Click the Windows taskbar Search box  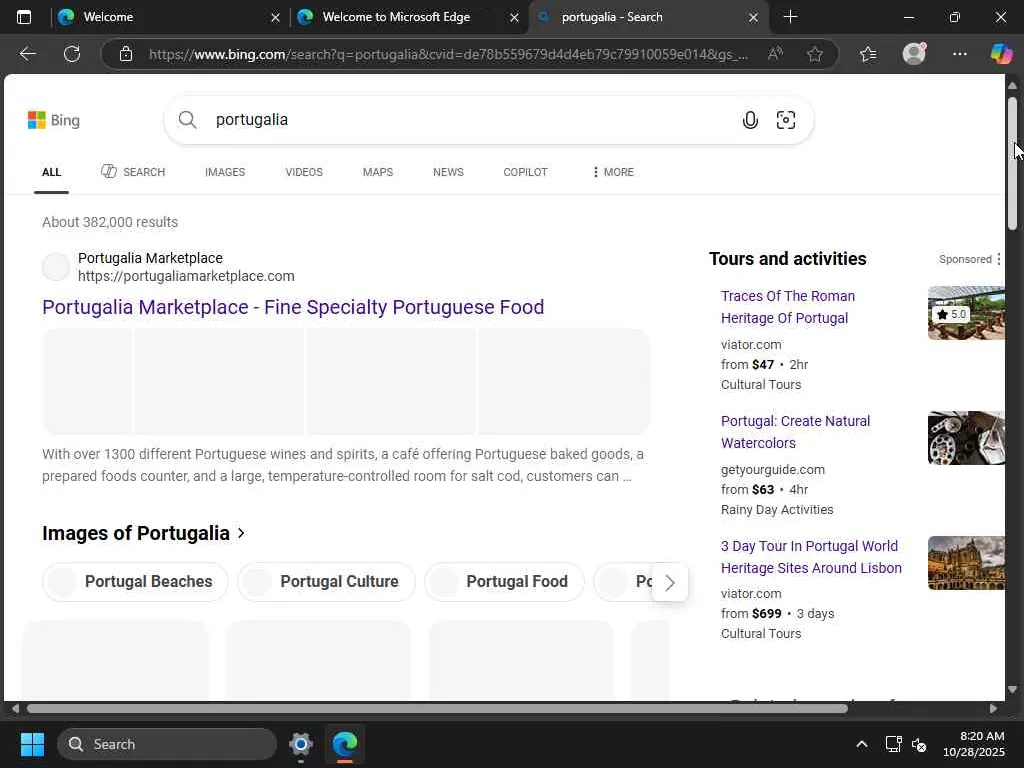click(167, 744)
